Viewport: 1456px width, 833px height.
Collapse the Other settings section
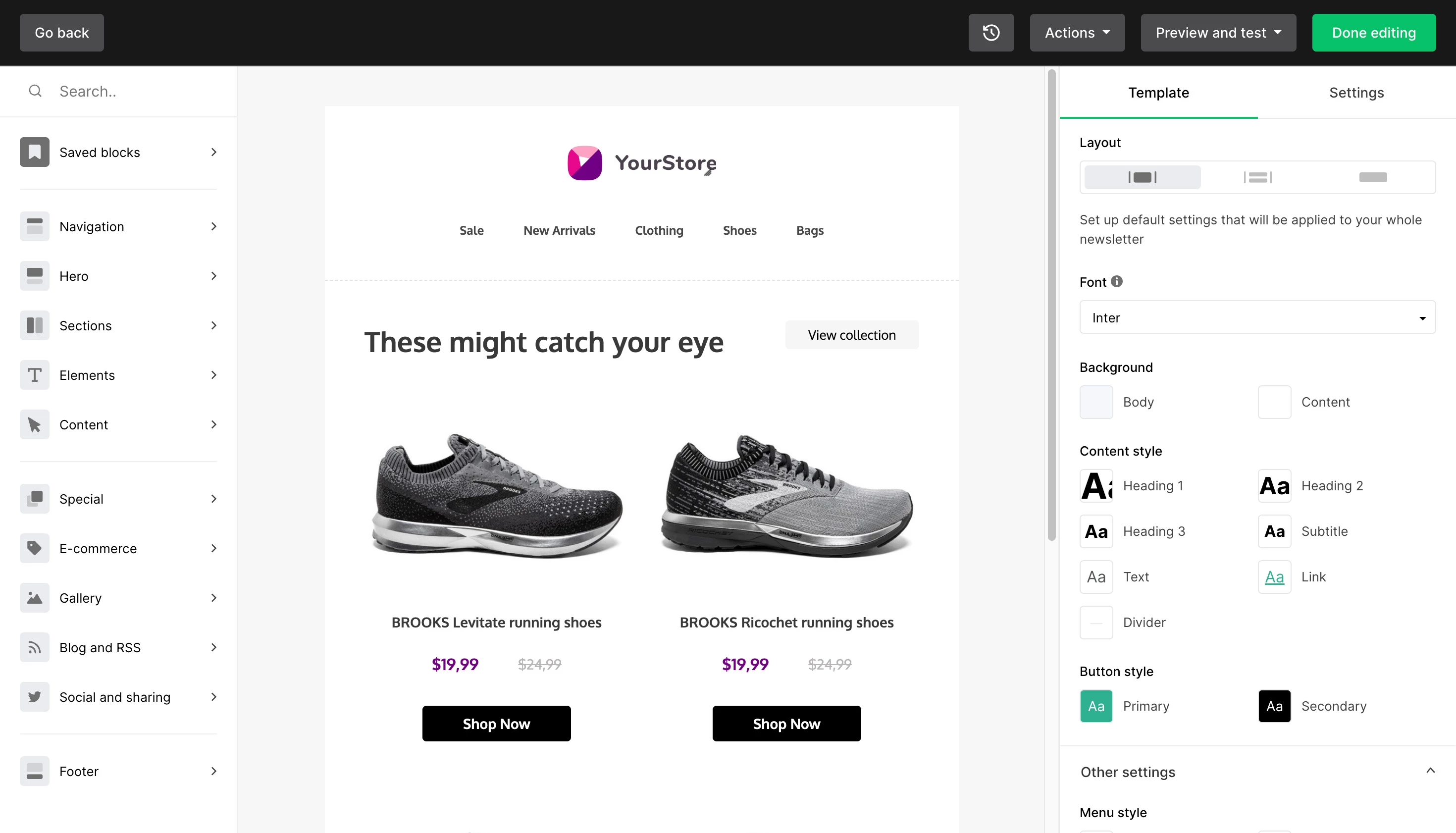(1430, 771)
